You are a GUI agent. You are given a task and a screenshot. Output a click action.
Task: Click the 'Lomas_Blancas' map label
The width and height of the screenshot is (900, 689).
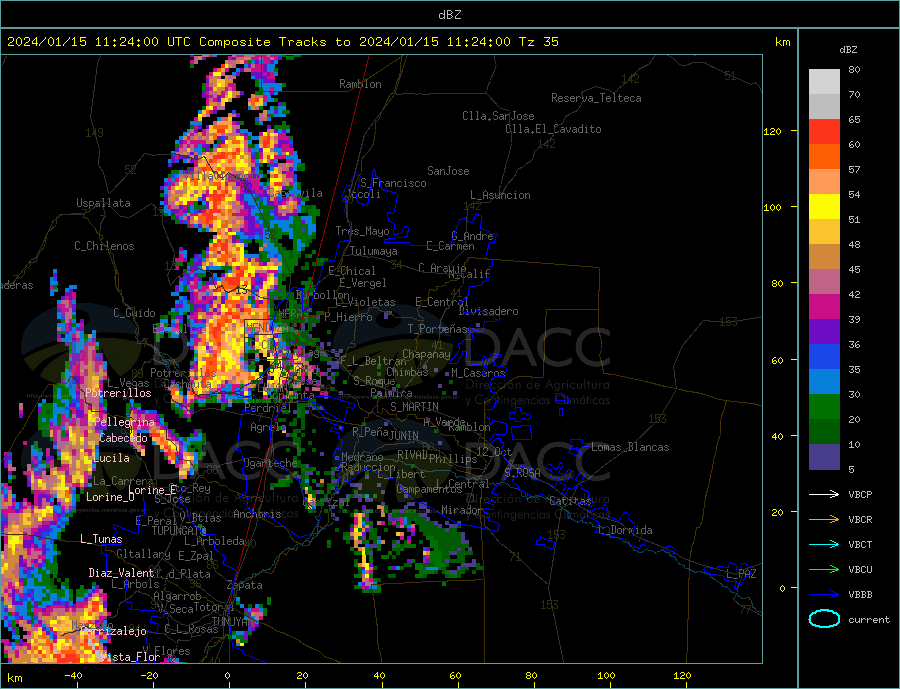pos(630,447)
